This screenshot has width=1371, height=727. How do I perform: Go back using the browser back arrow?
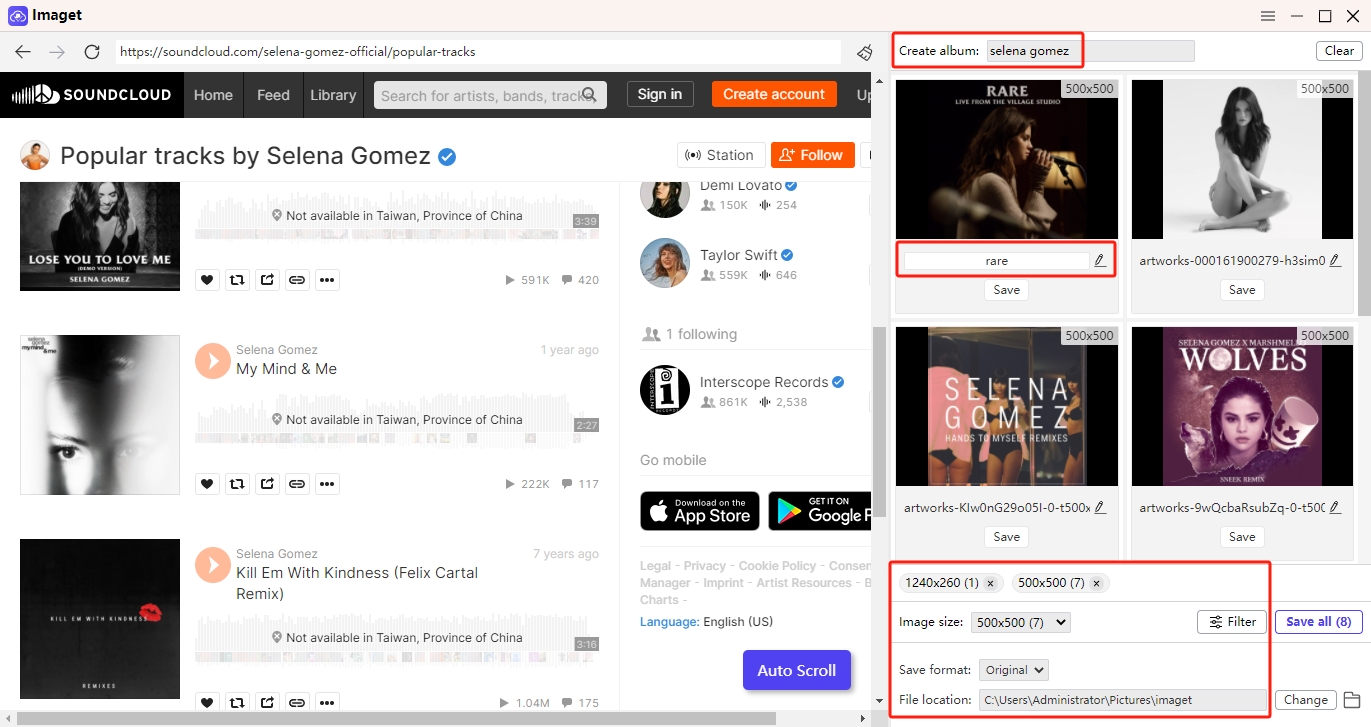pyautogui.click(x=23, y=52)
